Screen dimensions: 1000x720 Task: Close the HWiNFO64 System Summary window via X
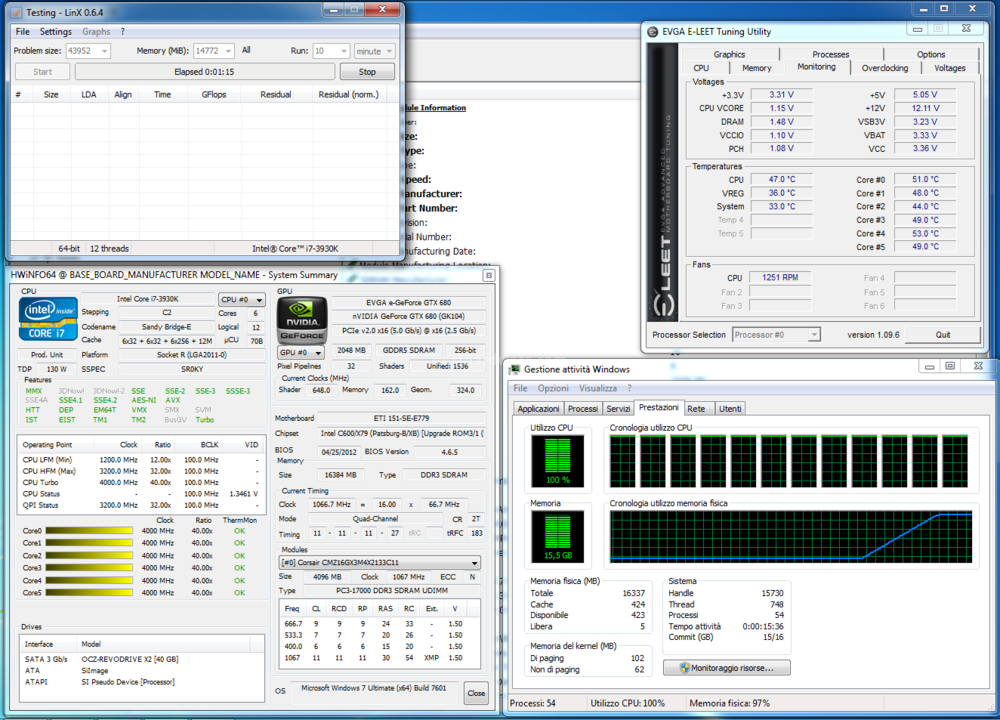(x=489, y=276)
